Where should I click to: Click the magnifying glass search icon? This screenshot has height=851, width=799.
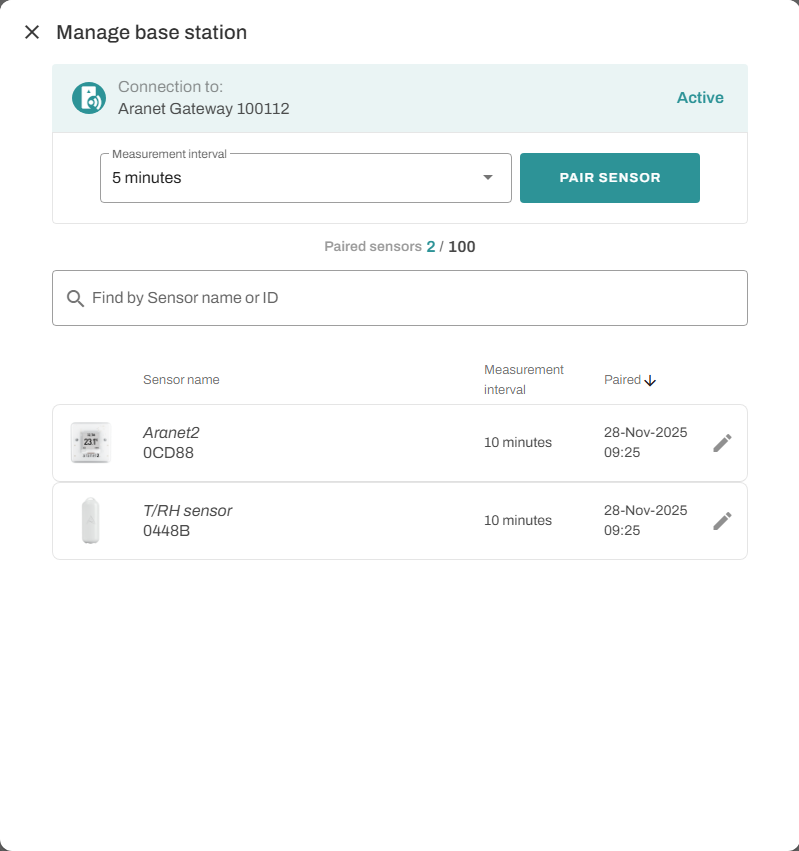pos(75,298)
